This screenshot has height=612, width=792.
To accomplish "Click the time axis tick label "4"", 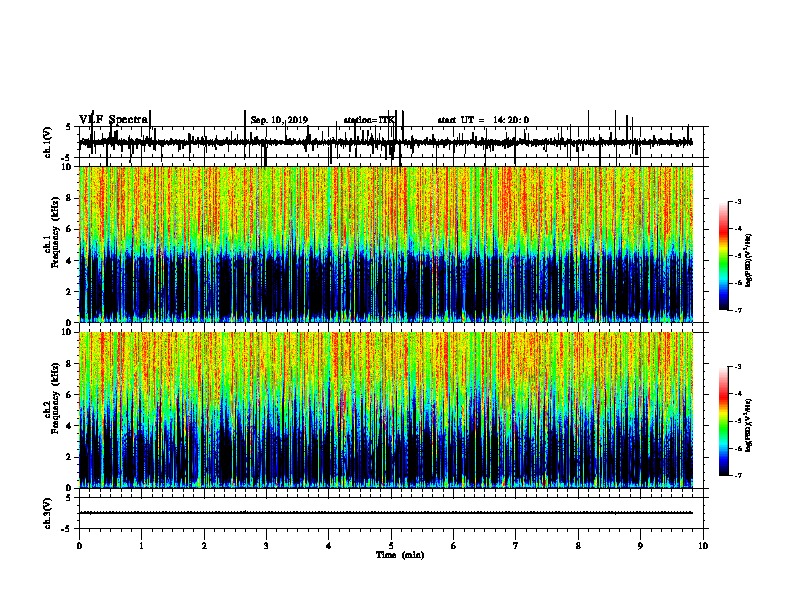I will (329, 546).
